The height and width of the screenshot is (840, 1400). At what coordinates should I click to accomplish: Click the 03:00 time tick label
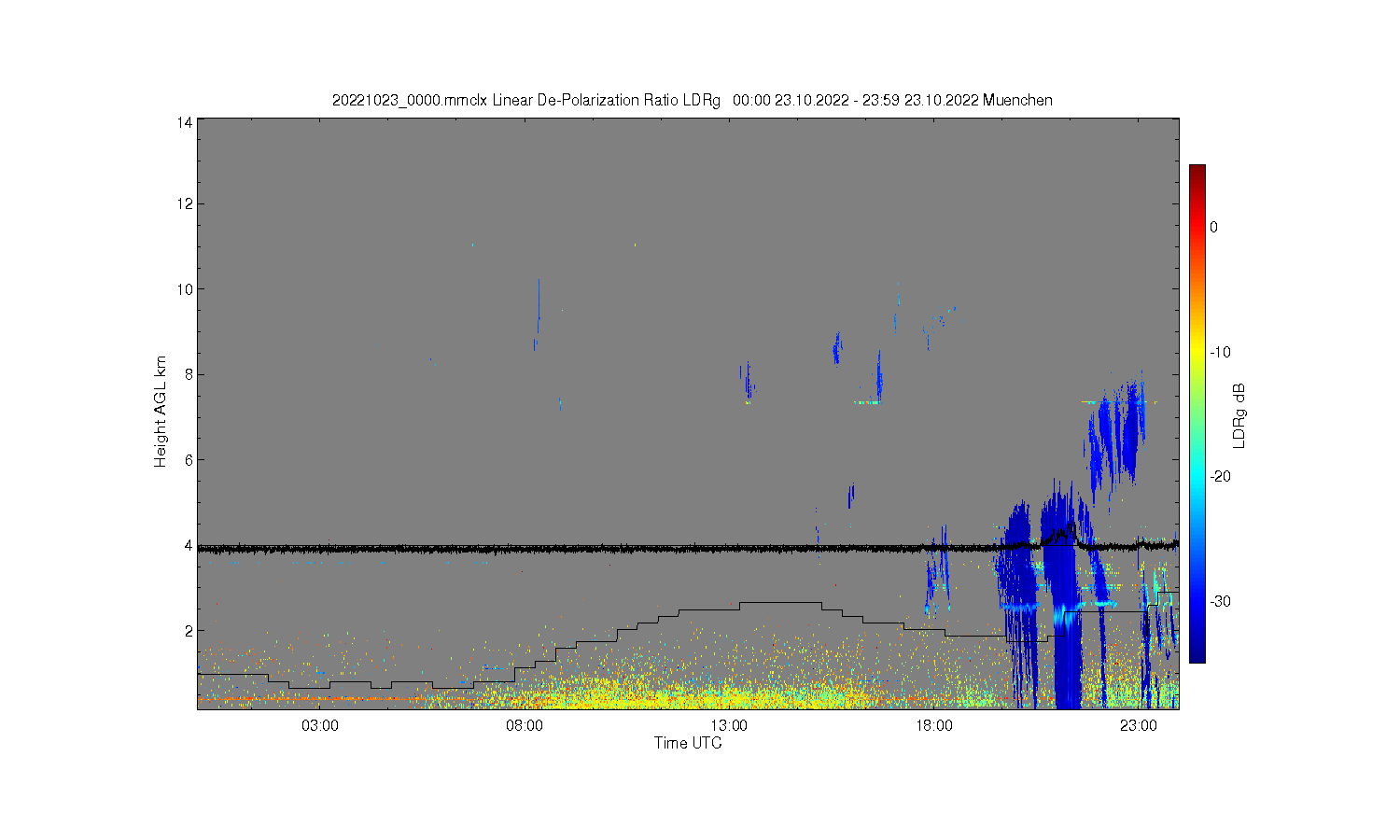click(320, 725)
